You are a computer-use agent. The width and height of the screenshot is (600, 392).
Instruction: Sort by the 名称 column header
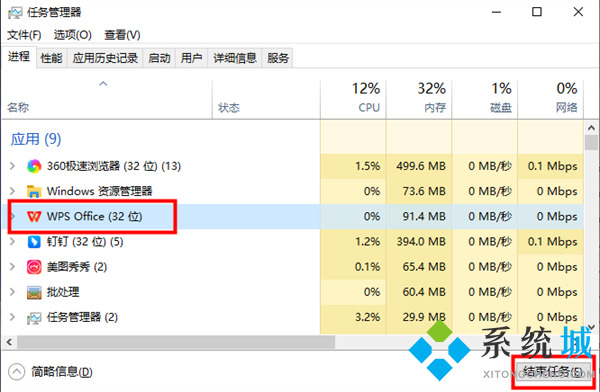[107, 99]
